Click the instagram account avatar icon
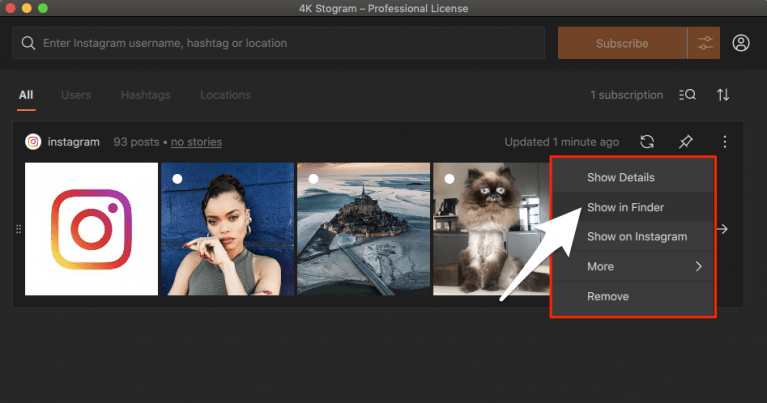This screenshot has height=403, width=767. [x=33, y=142]
